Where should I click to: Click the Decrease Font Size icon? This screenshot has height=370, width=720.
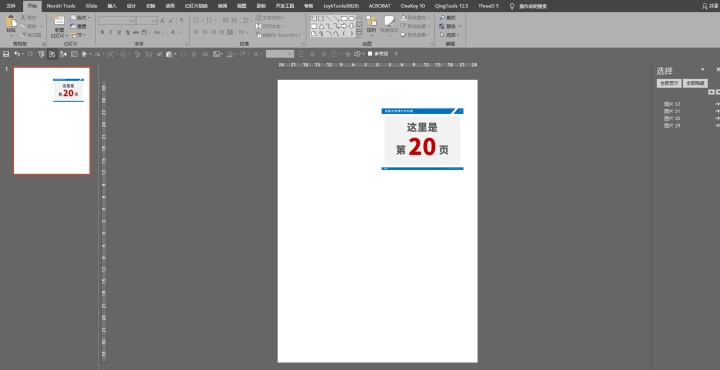point(171,21)
